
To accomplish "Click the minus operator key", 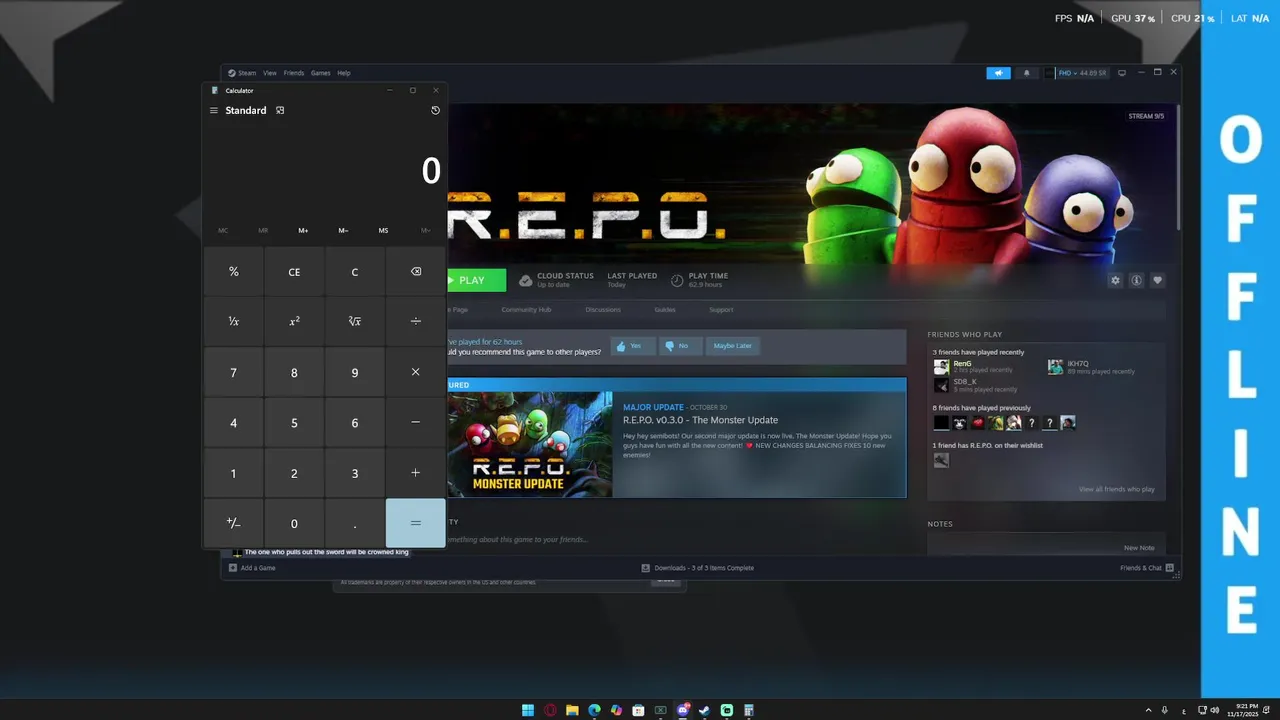I will coord(416,422).
